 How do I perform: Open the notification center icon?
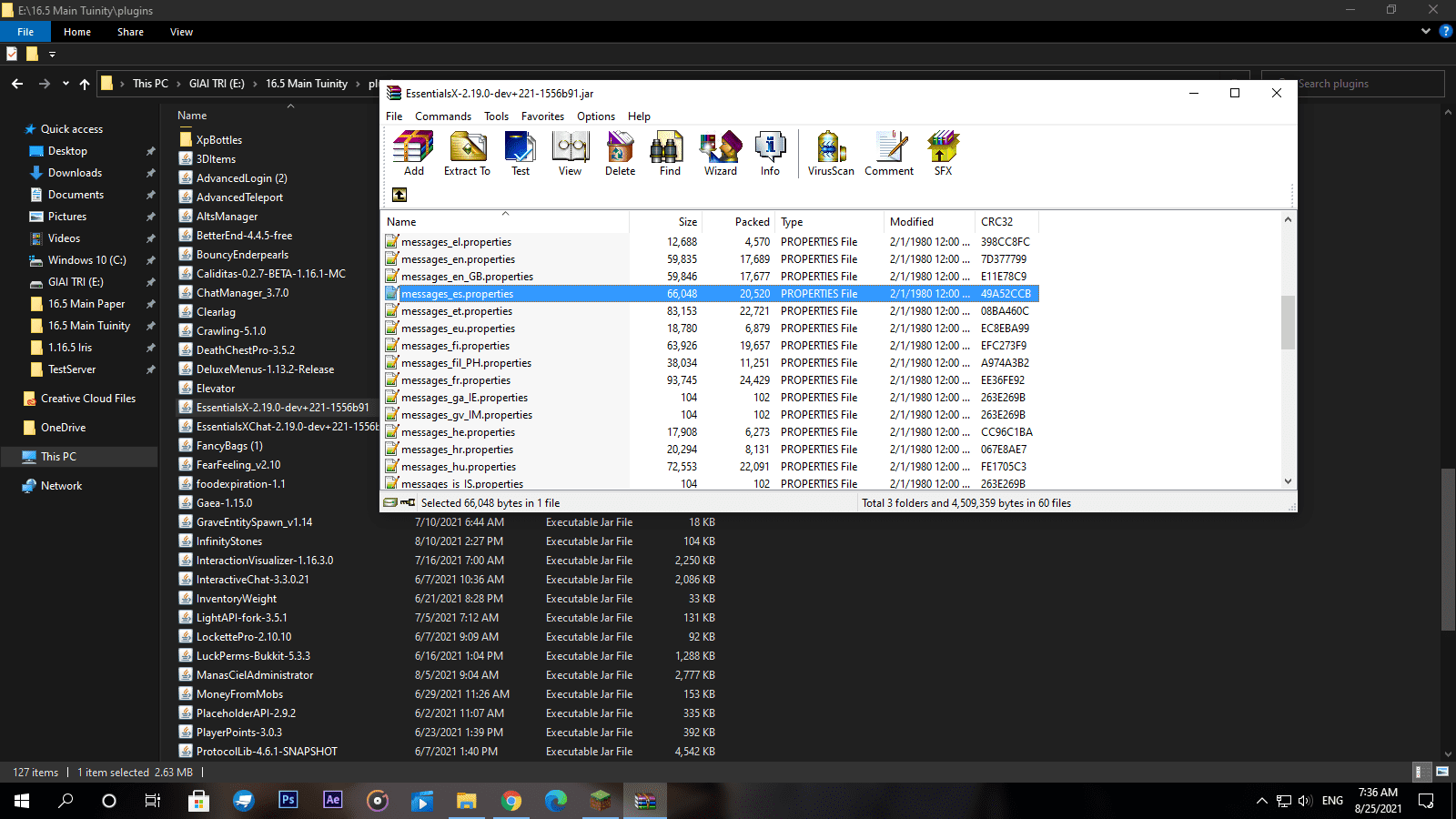1427,801
